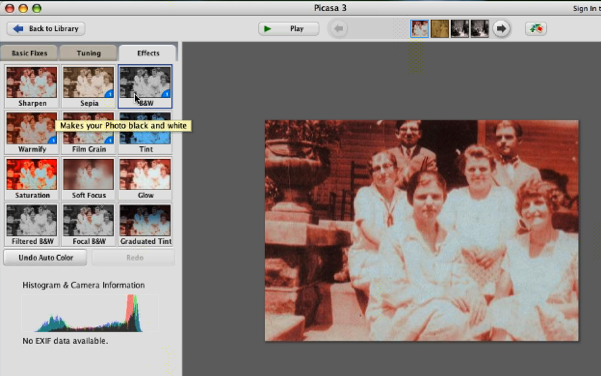The width and height of the screenshot is (601, 376).
Task: Apply the Film Grain effect
Action: pyautogui.click(x=89, y=133)
